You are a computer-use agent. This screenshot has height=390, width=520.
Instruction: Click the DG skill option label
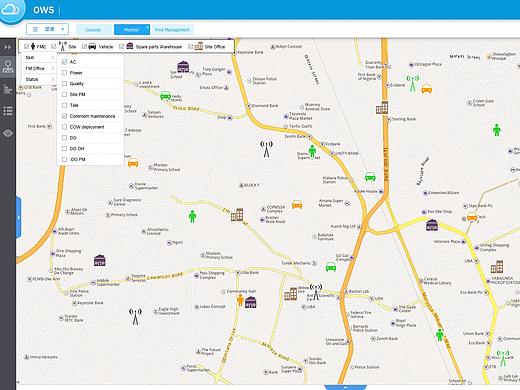(x=73, y=138)
